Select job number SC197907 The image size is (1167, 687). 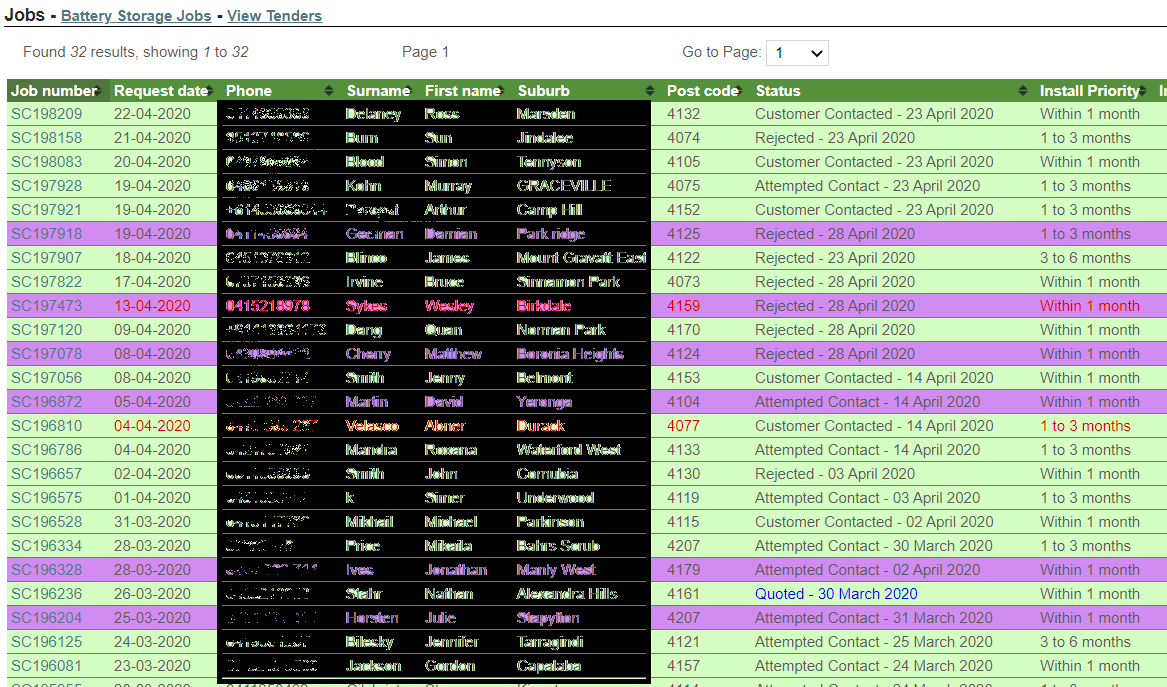click(x=47, y=258)
